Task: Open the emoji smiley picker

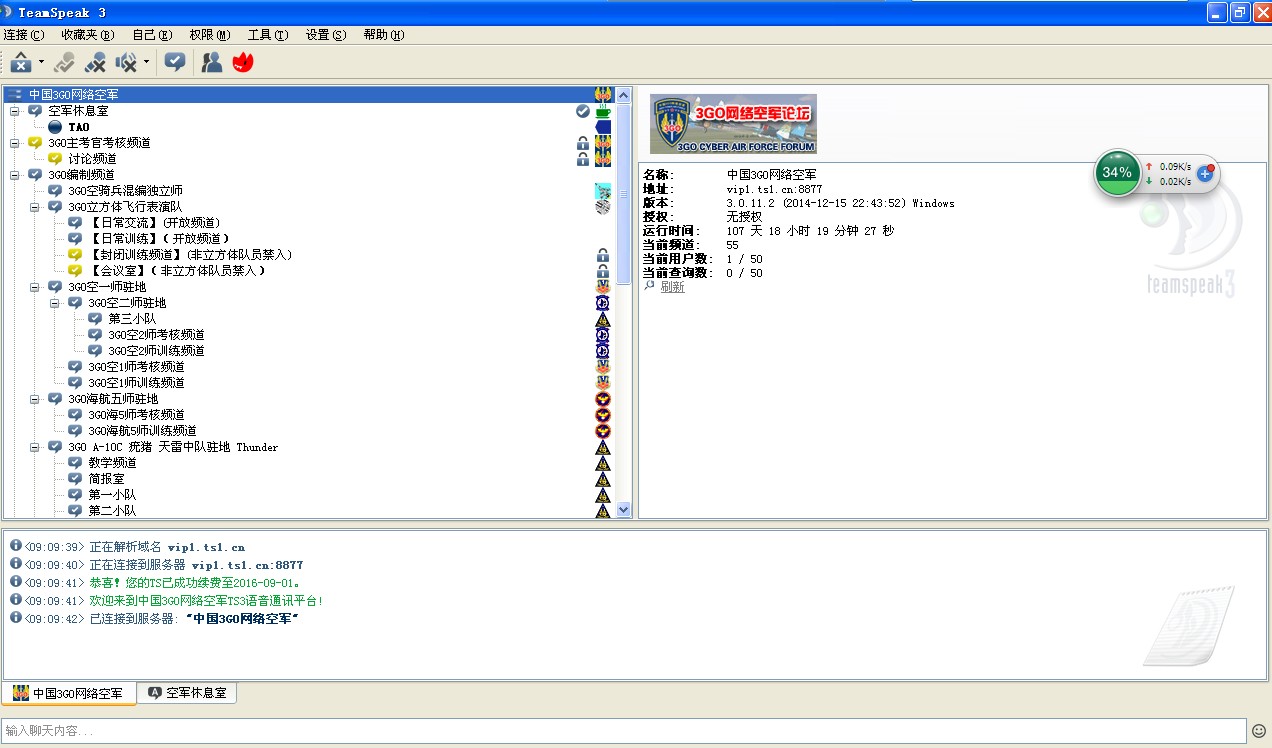Action: pyautogui.click(x=1259, y=731)
